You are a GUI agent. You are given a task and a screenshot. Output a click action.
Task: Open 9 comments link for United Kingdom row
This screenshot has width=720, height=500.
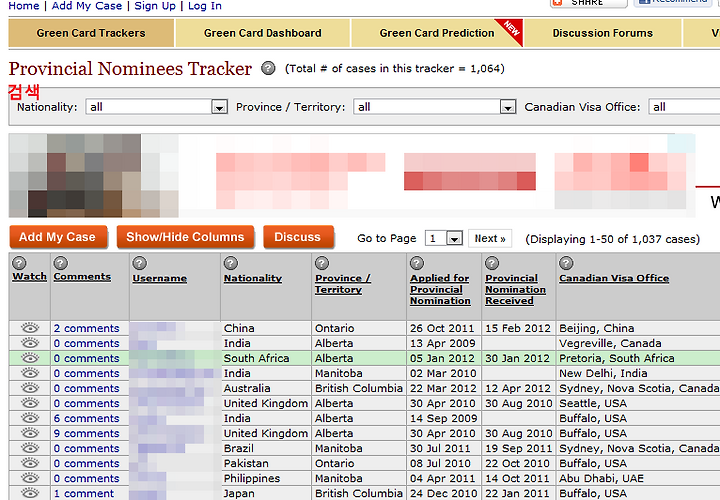[86, 433]
